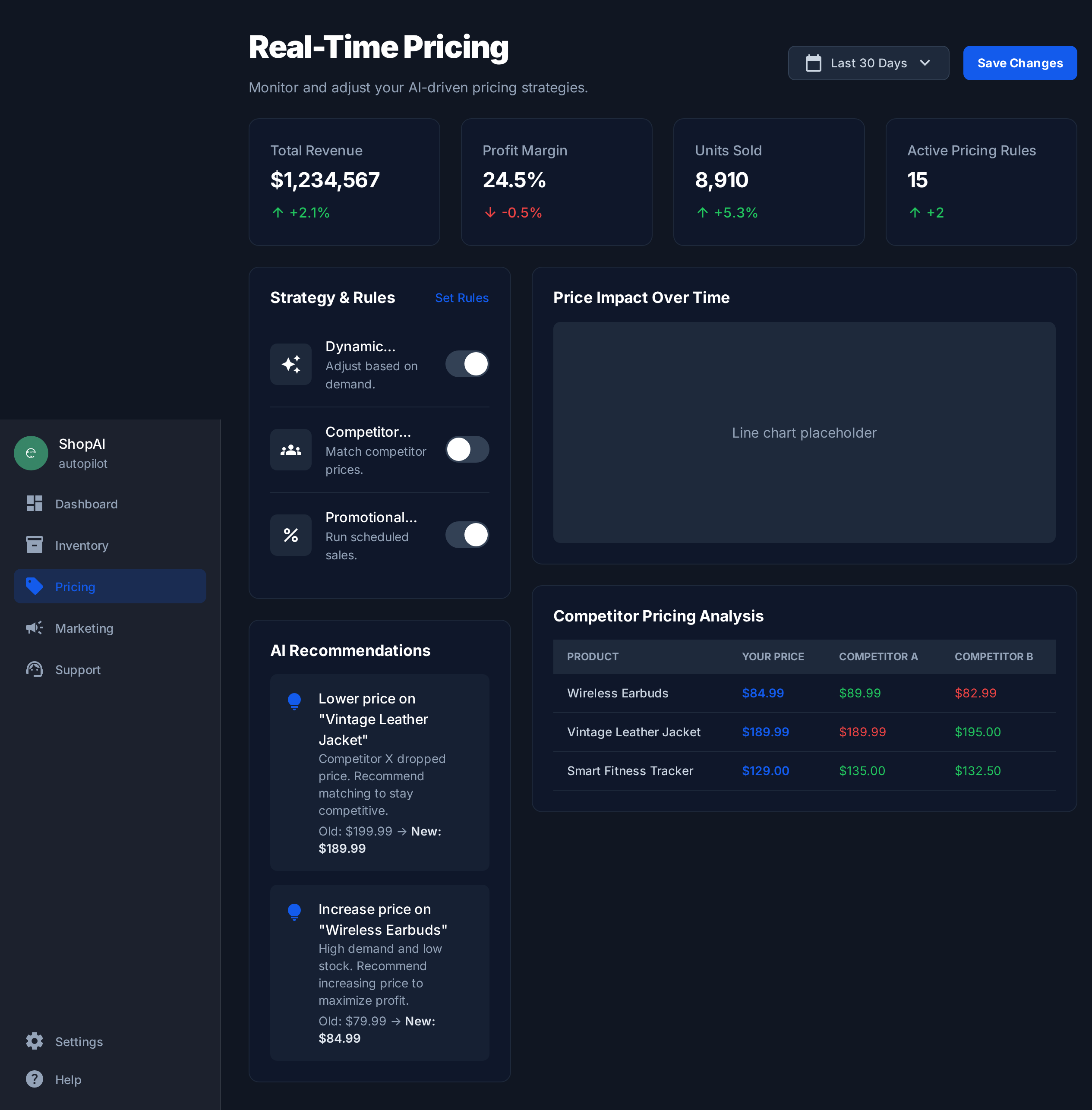Click the Dynamic pricing sparkle icon
This screenshot has height=1110, width=1092.
click(x=291, y=364)
